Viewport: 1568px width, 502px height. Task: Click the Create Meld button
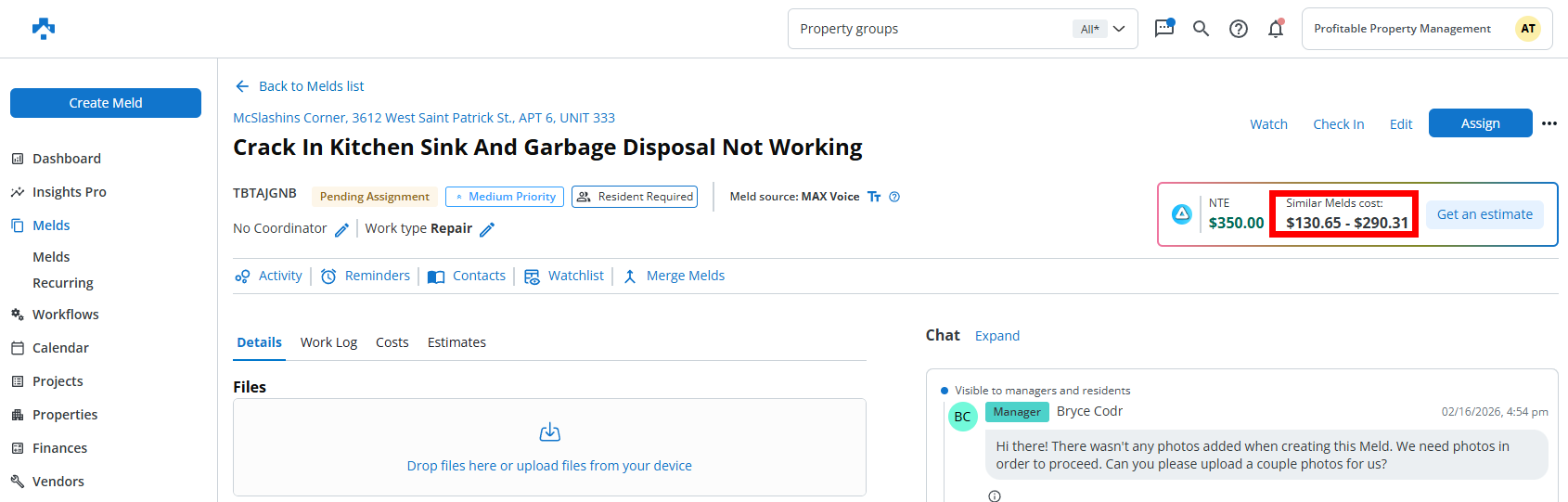click(x=106, y=103)
